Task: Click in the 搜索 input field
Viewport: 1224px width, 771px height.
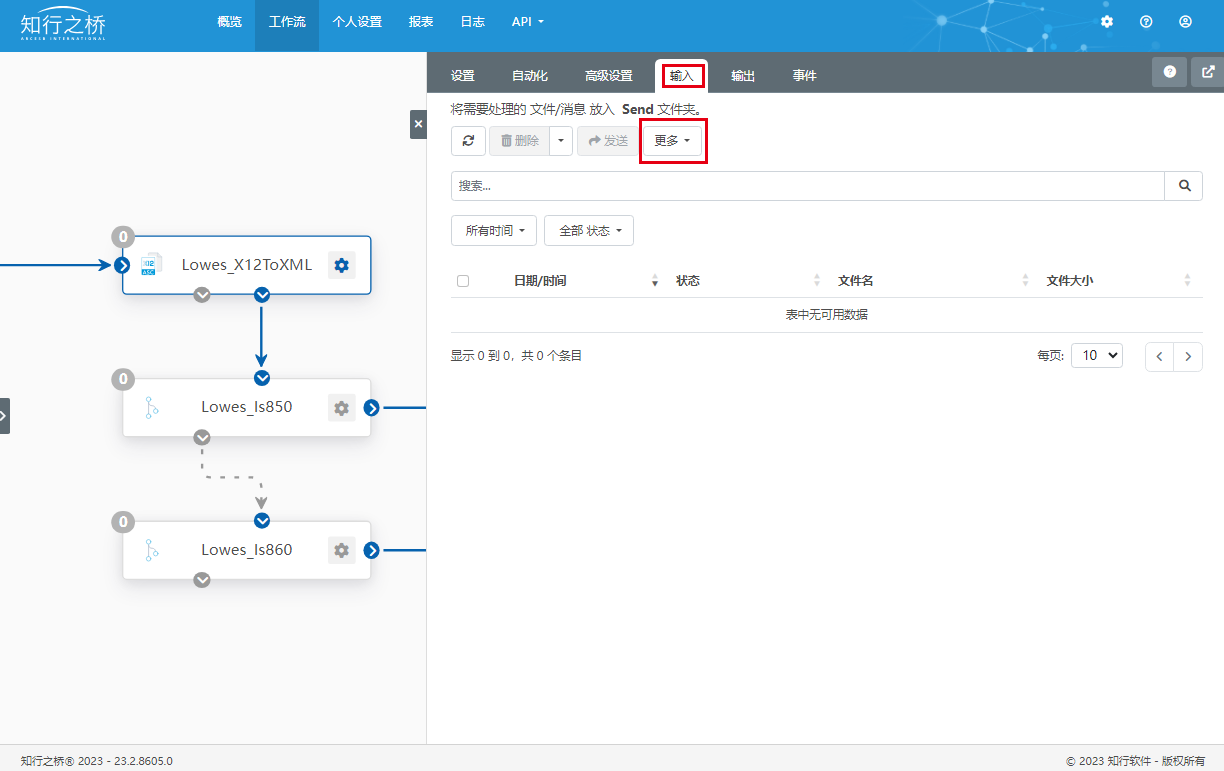Action: 807,186
